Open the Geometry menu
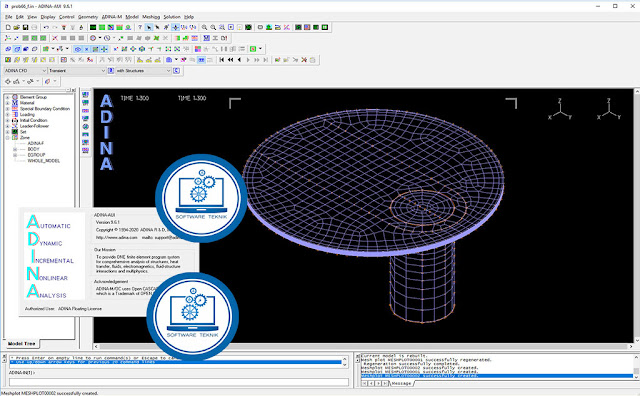This screenshot has width=640, height=396. [88, 17]
